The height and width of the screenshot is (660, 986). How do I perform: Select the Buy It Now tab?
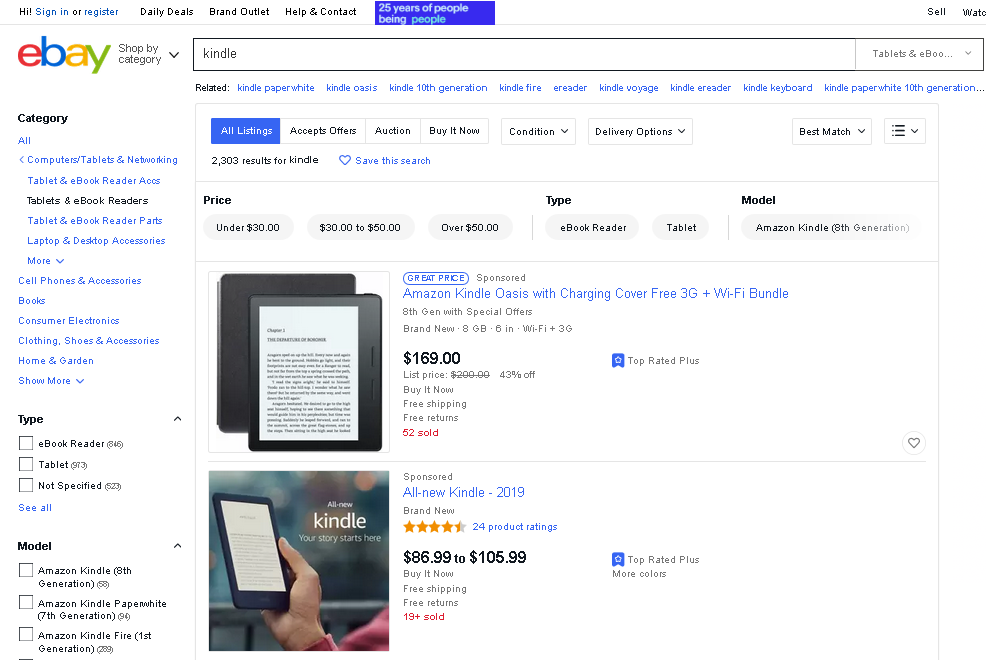click(454, 131)
